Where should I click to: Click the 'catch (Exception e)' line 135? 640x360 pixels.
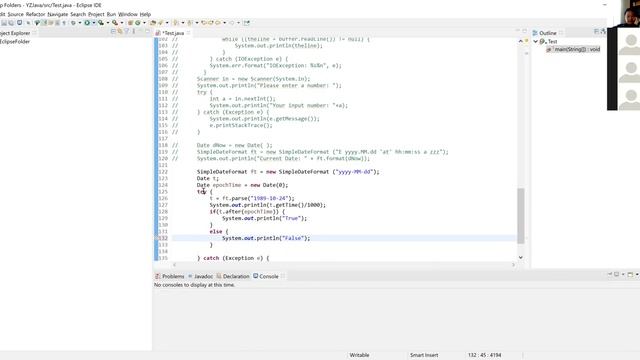[x=233, y=258]
